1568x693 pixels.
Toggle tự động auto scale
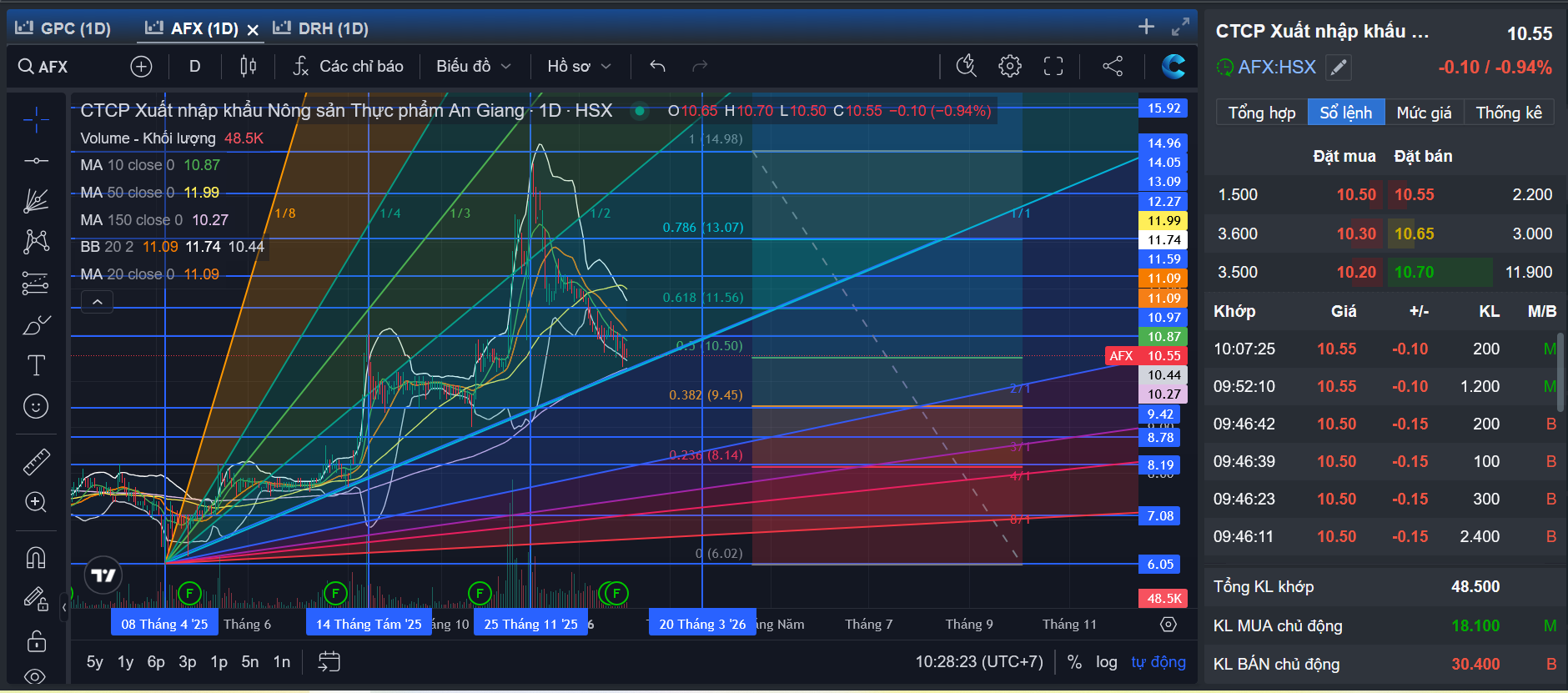pyautogui.click(x=1158, y=662)
